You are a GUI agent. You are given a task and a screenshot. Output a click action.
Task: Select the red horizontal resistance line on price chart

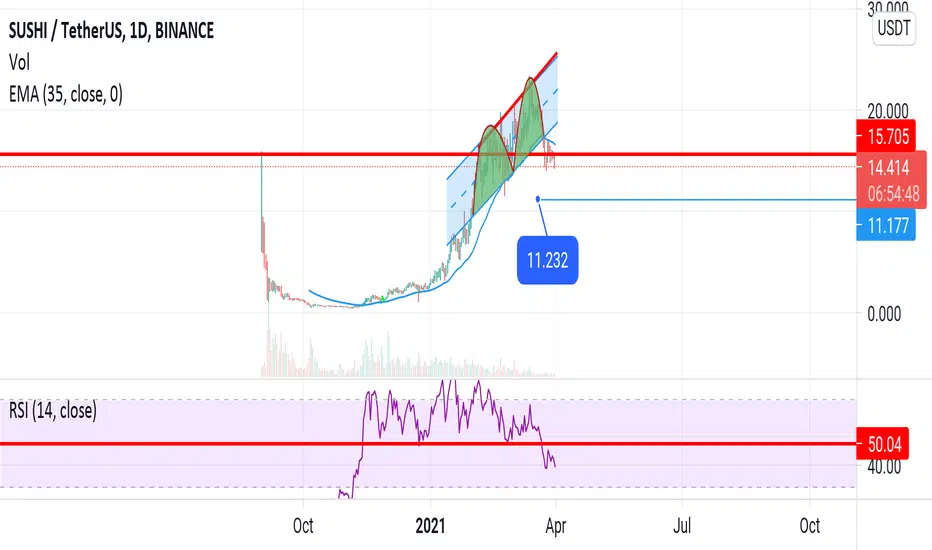pyautogui.click(x=428, y=155)
